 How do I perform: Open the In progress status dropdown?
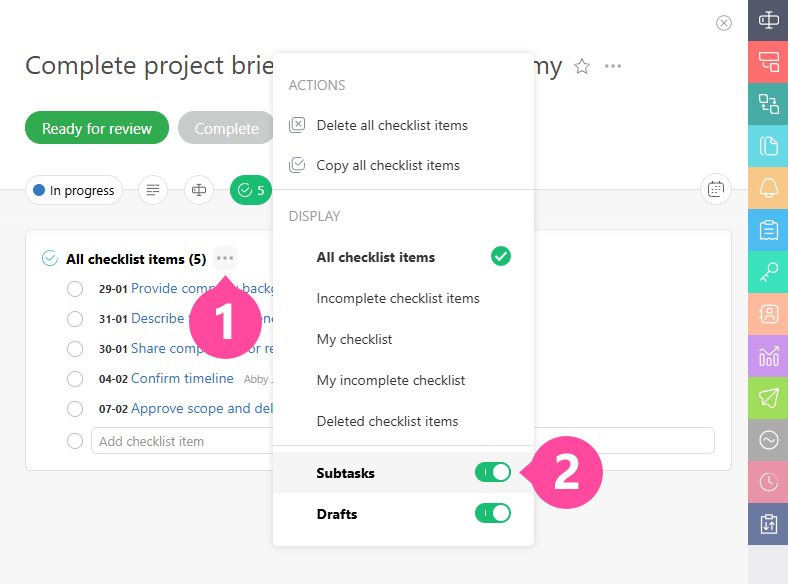click(x=73, y=190)
